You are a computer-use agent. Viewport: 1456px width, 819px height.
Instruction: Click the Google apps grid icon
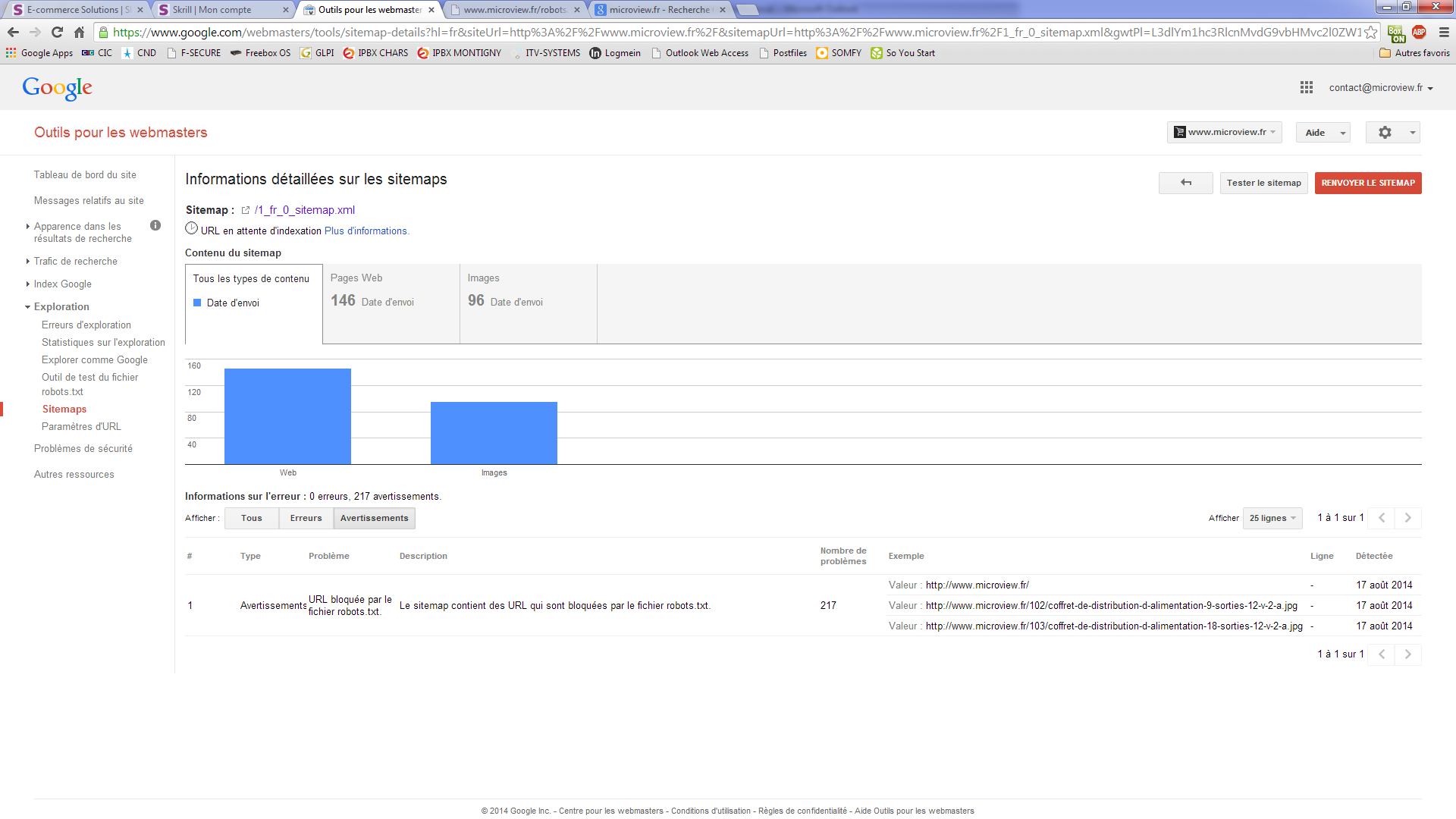pos(1306,88)
